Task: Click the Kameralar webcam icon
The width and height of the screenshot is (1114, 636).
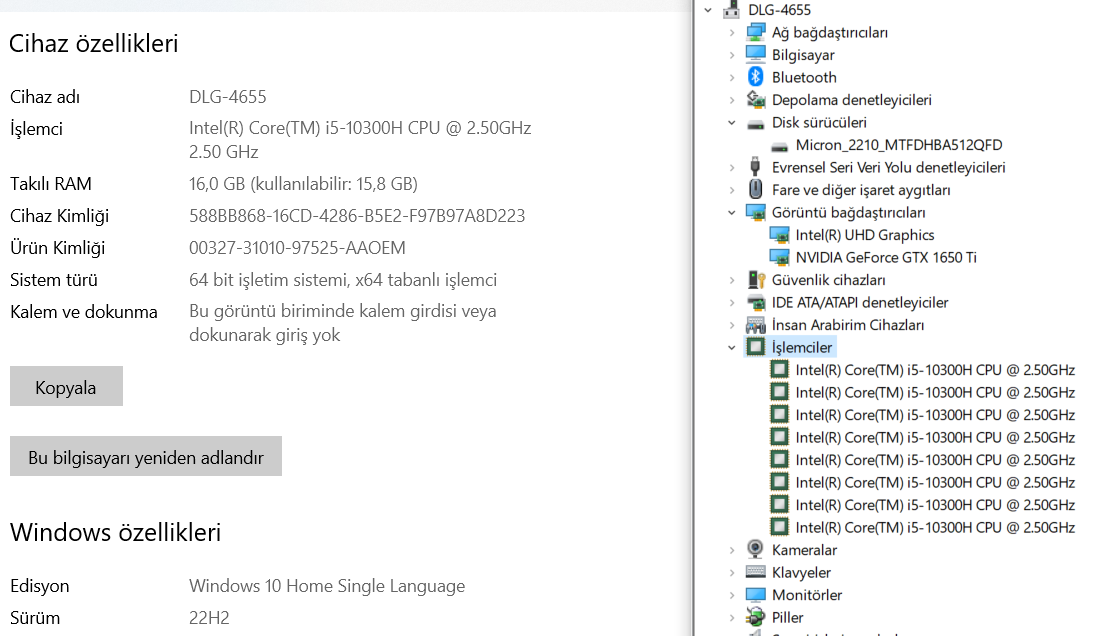Action: click(x=756, y=550)
